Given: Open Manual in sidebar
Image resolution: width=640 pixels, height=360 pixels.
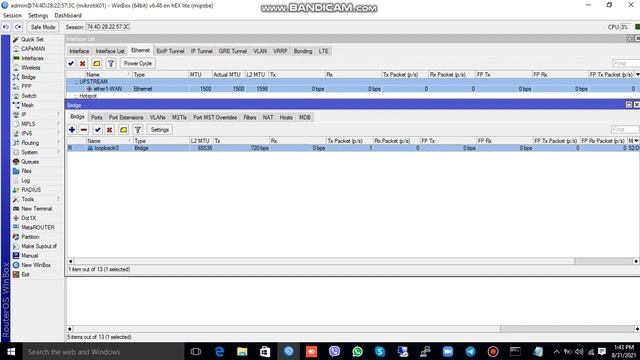Looking at the screenshot, I should pyautogui.click(x=29, y=256).
